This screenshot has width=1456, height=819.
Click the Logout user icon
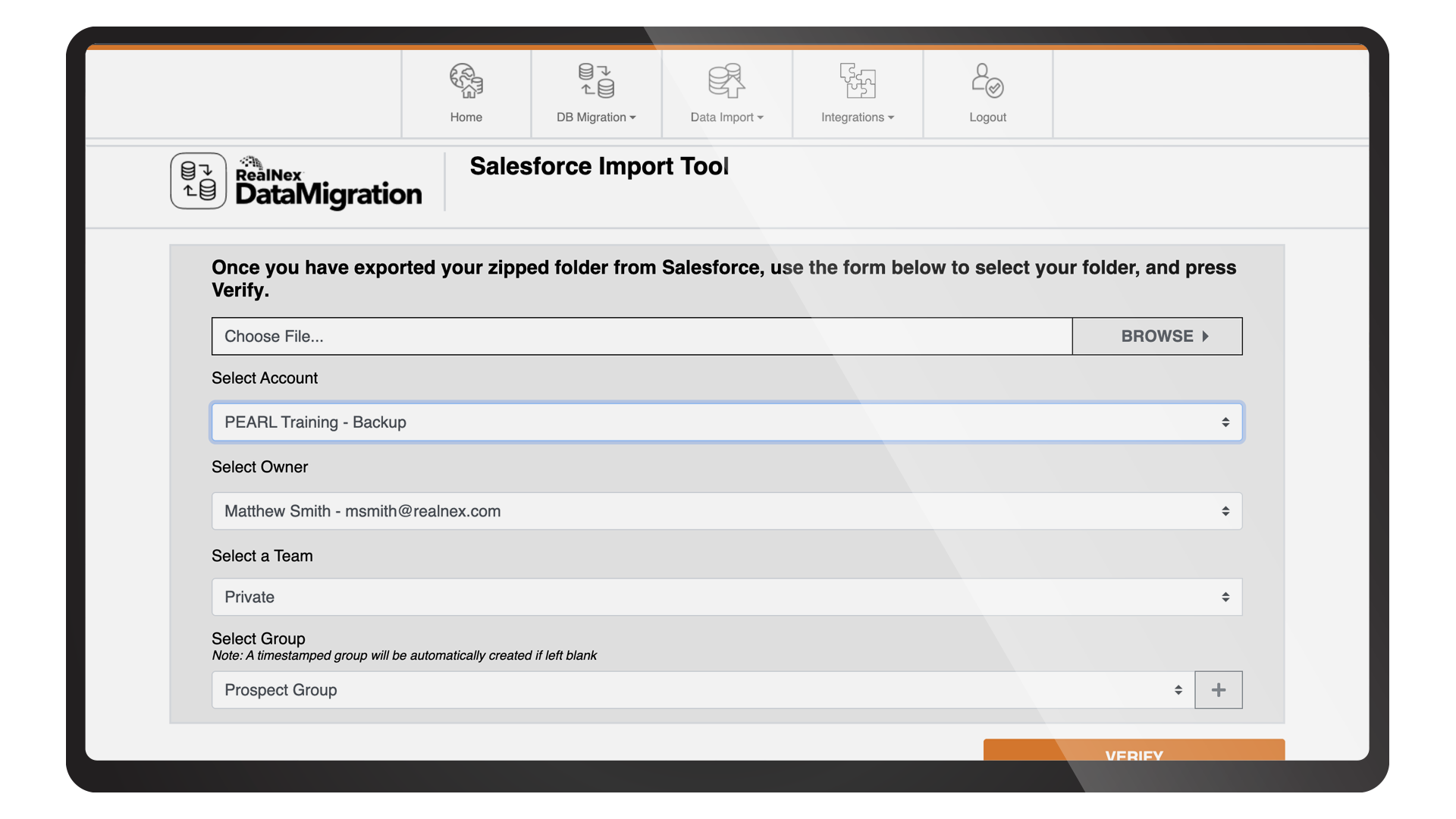coord(987,80)
